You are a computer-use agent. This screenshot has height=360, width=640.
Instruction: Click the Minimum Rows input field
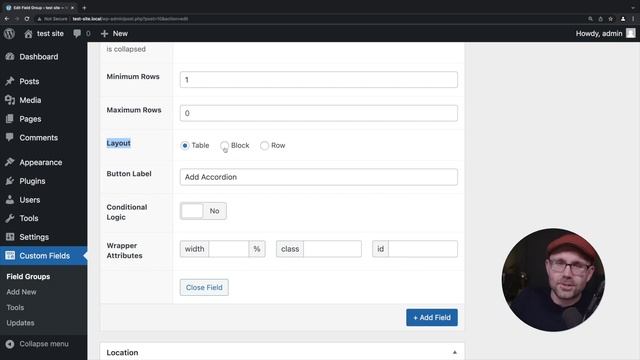(319, 80)
